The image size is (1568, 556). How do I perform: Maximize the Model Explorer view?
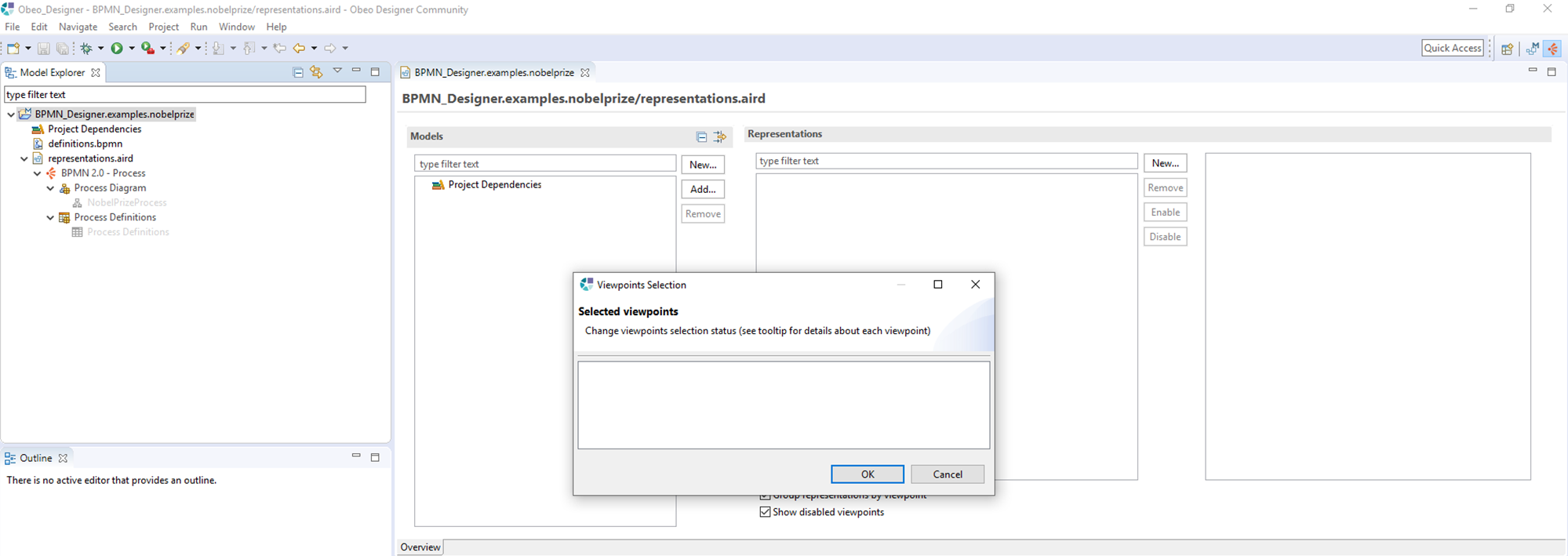pos(375,71)
